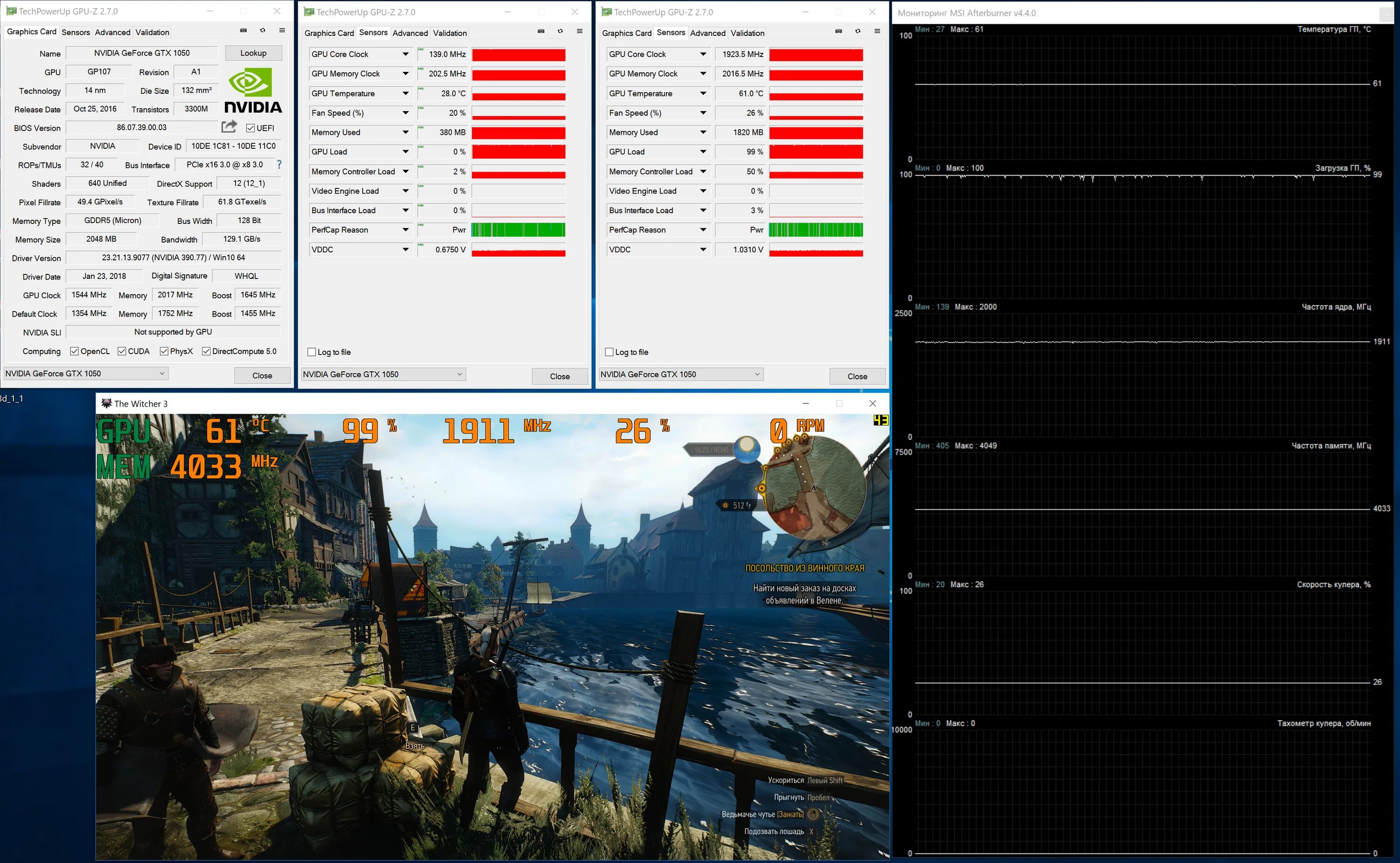The image size is (1400, 863).
Task: Enable Log to file in the 0.6750 V sensors window
Action: coord(312,352)
